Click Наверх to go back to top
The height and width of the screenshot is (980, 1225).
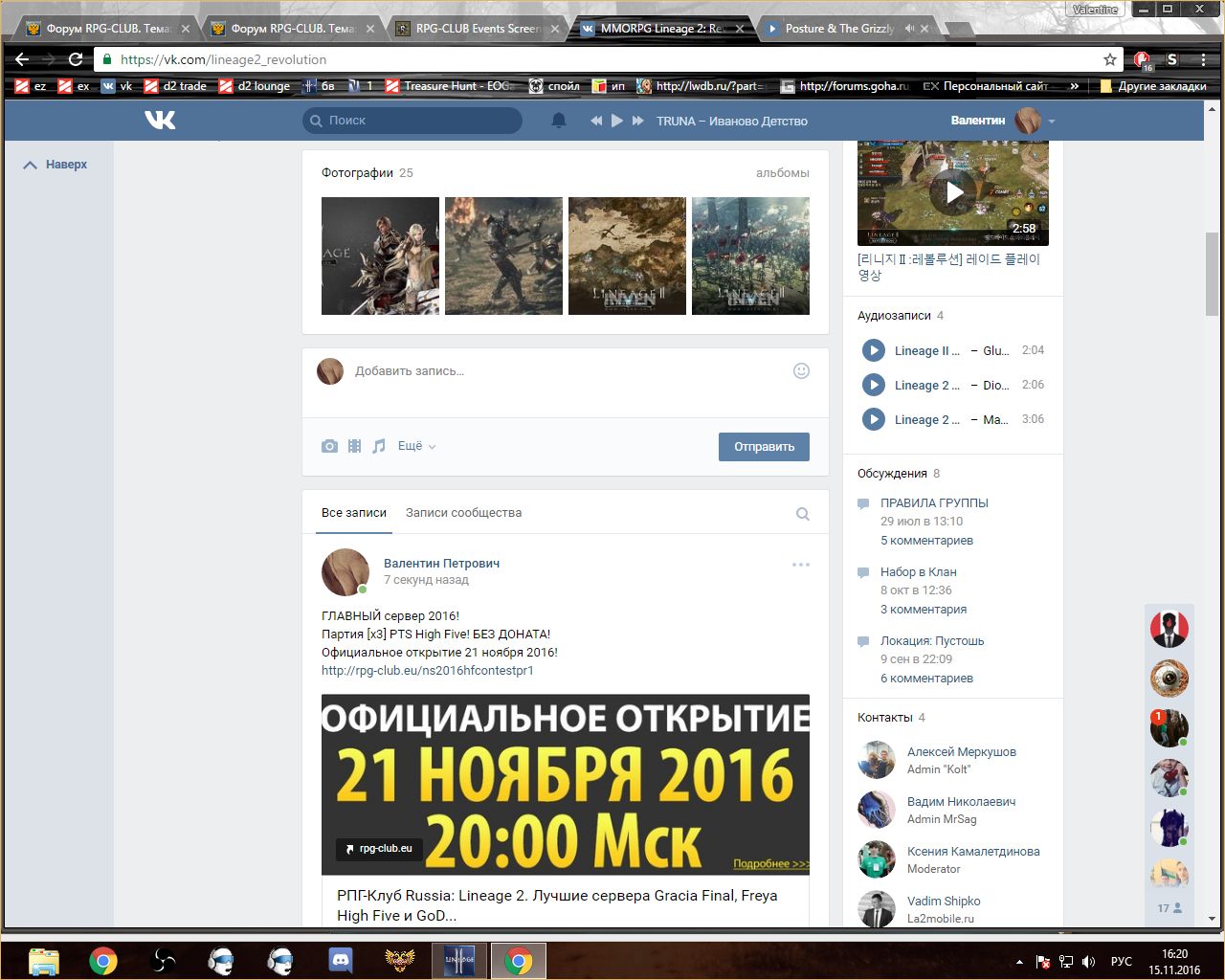click(56, 165)
